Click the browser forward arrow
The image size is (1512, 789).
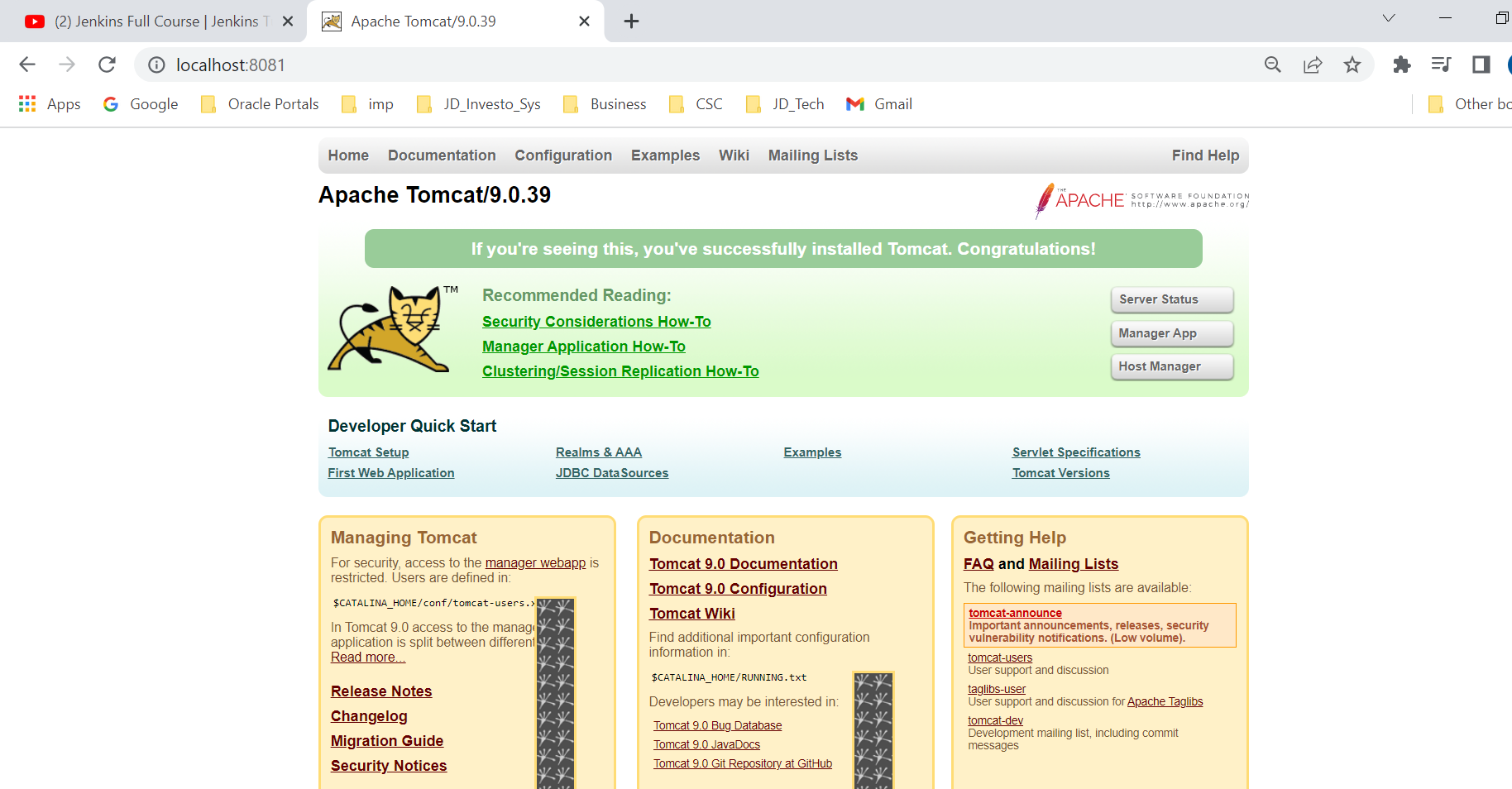pyautogui.click(x=67, y=65)
